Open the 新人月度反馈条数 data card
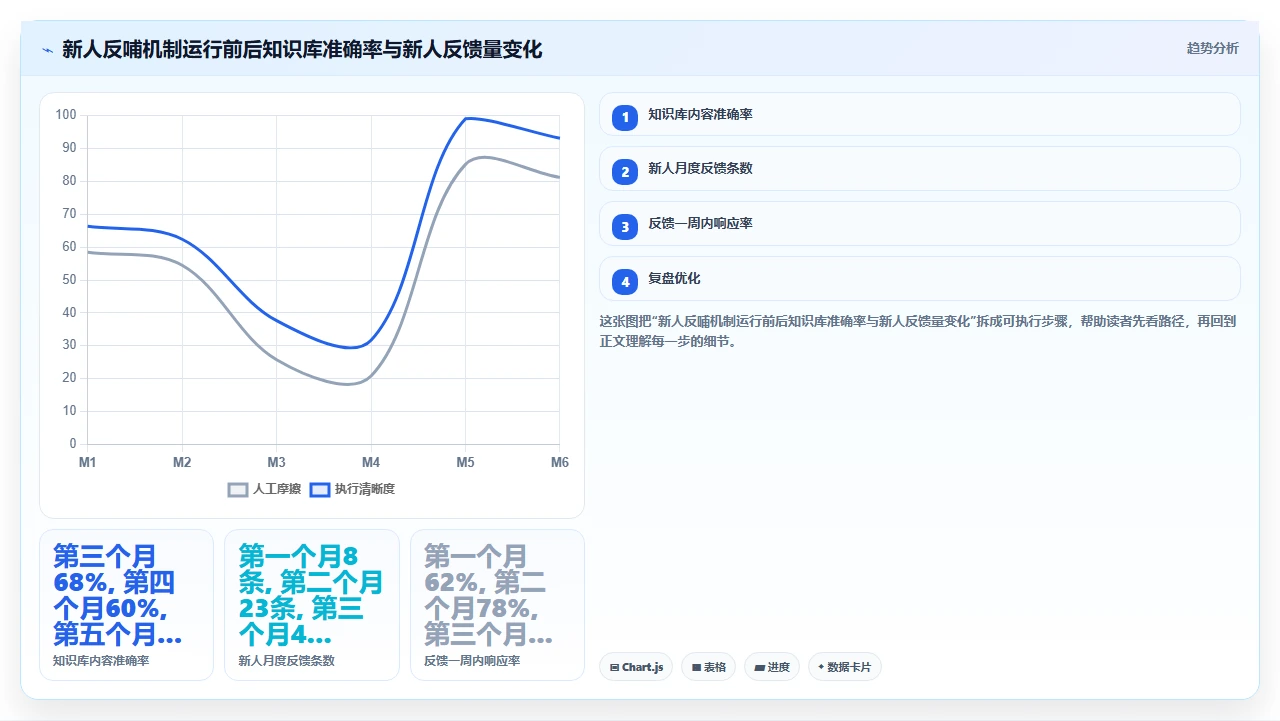This screenshot has height=721, width=1280. click(312, 605)
